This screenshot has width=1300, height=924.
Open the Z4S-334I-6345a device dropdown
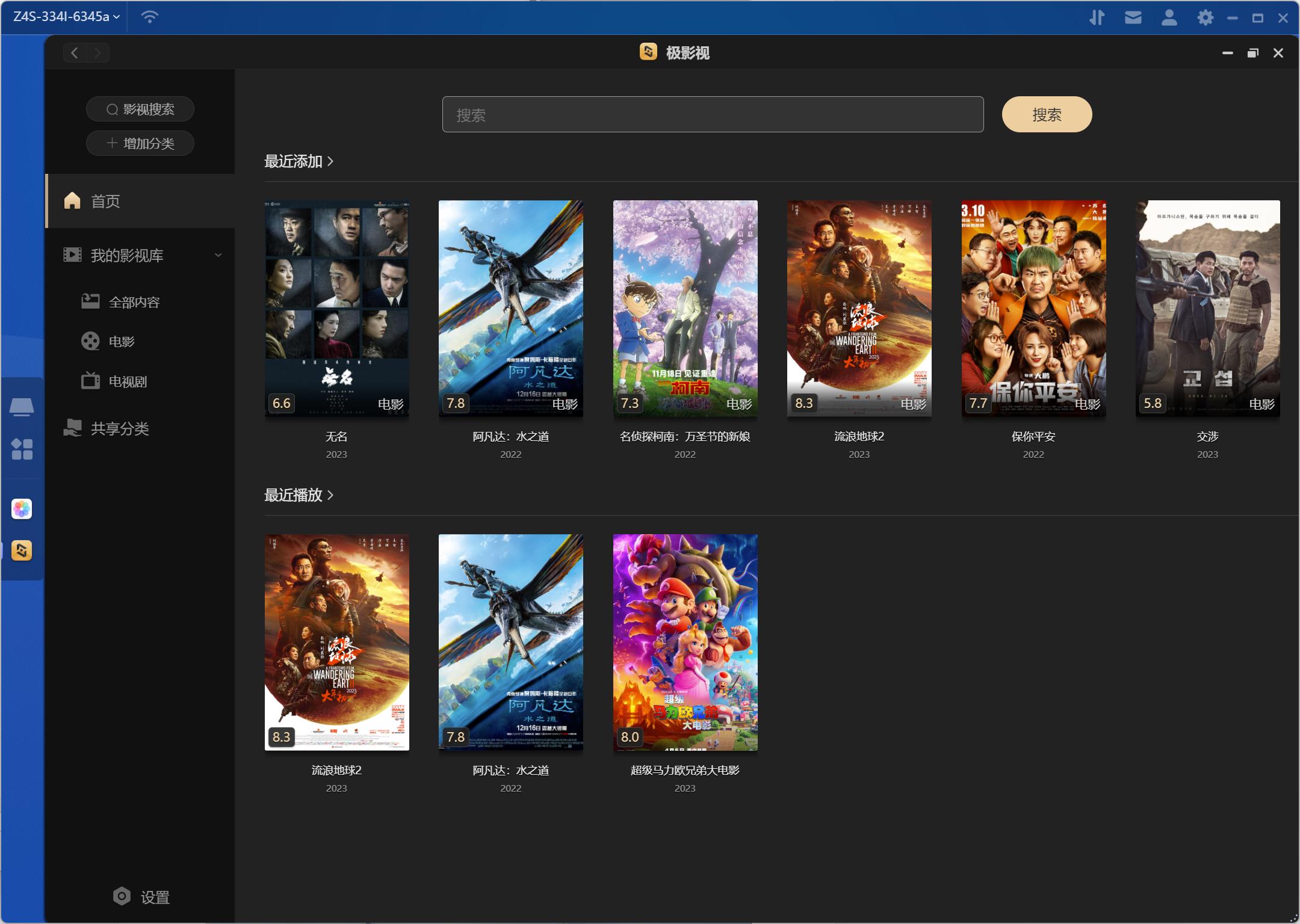[66, 17]
